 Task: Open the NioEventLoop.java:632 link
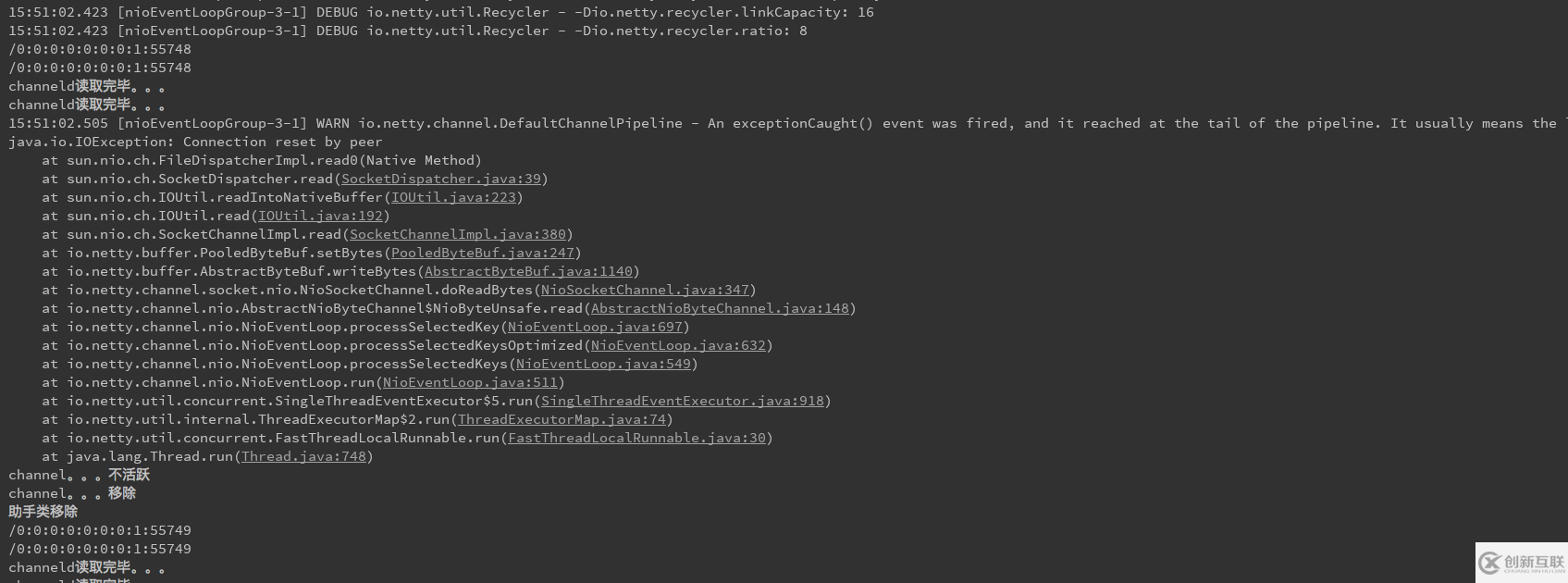[x=678, y=345]
